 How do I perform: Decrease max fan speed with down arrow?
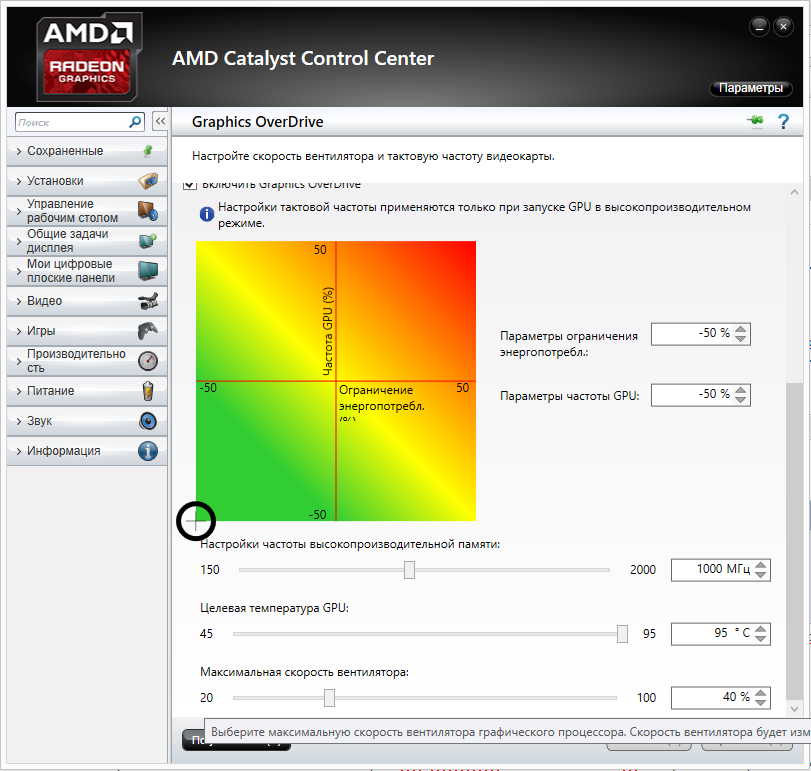[761, 703]
